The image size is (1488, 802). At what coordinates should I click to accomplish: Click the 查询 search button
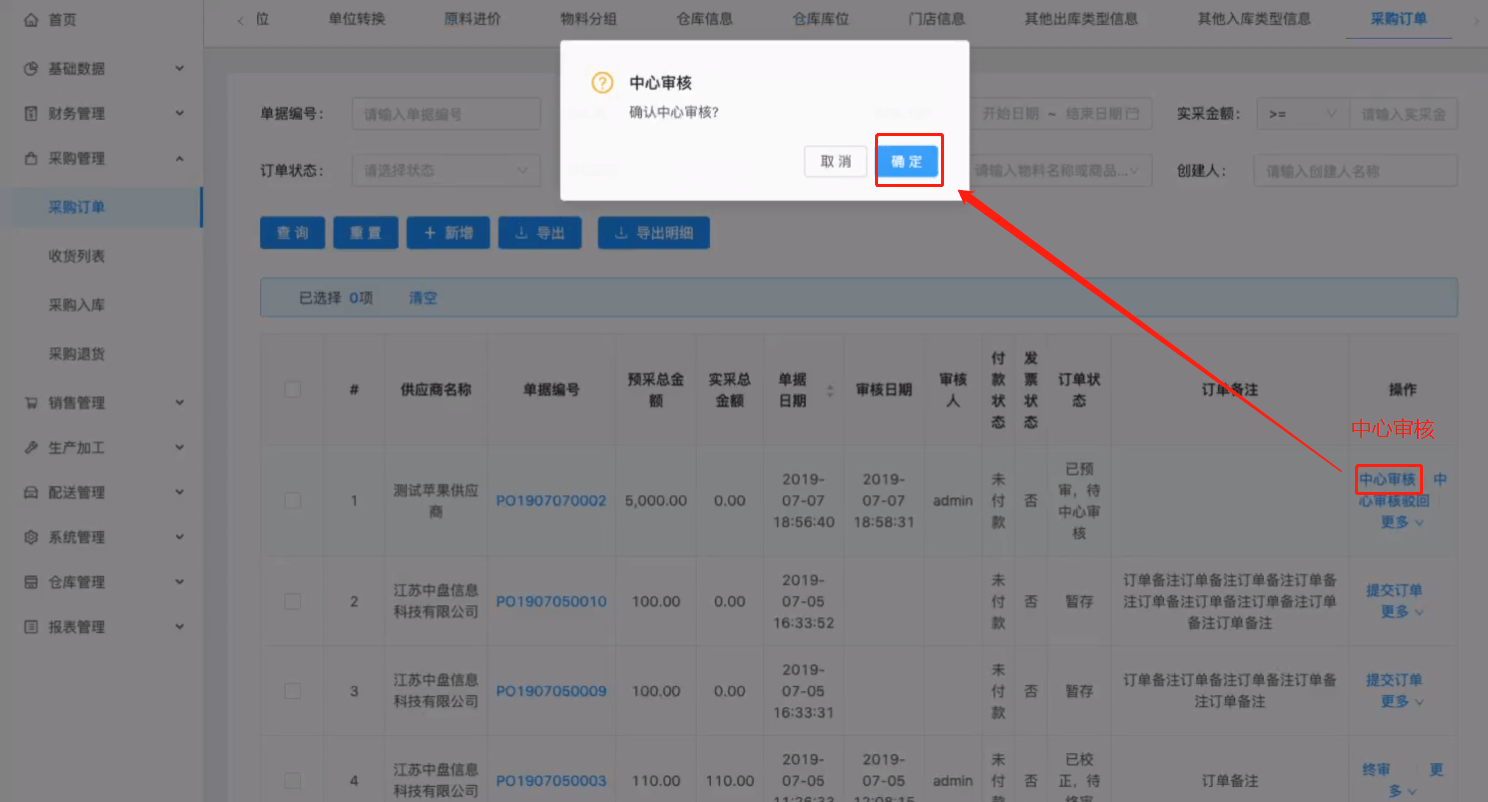click(293, 233)
